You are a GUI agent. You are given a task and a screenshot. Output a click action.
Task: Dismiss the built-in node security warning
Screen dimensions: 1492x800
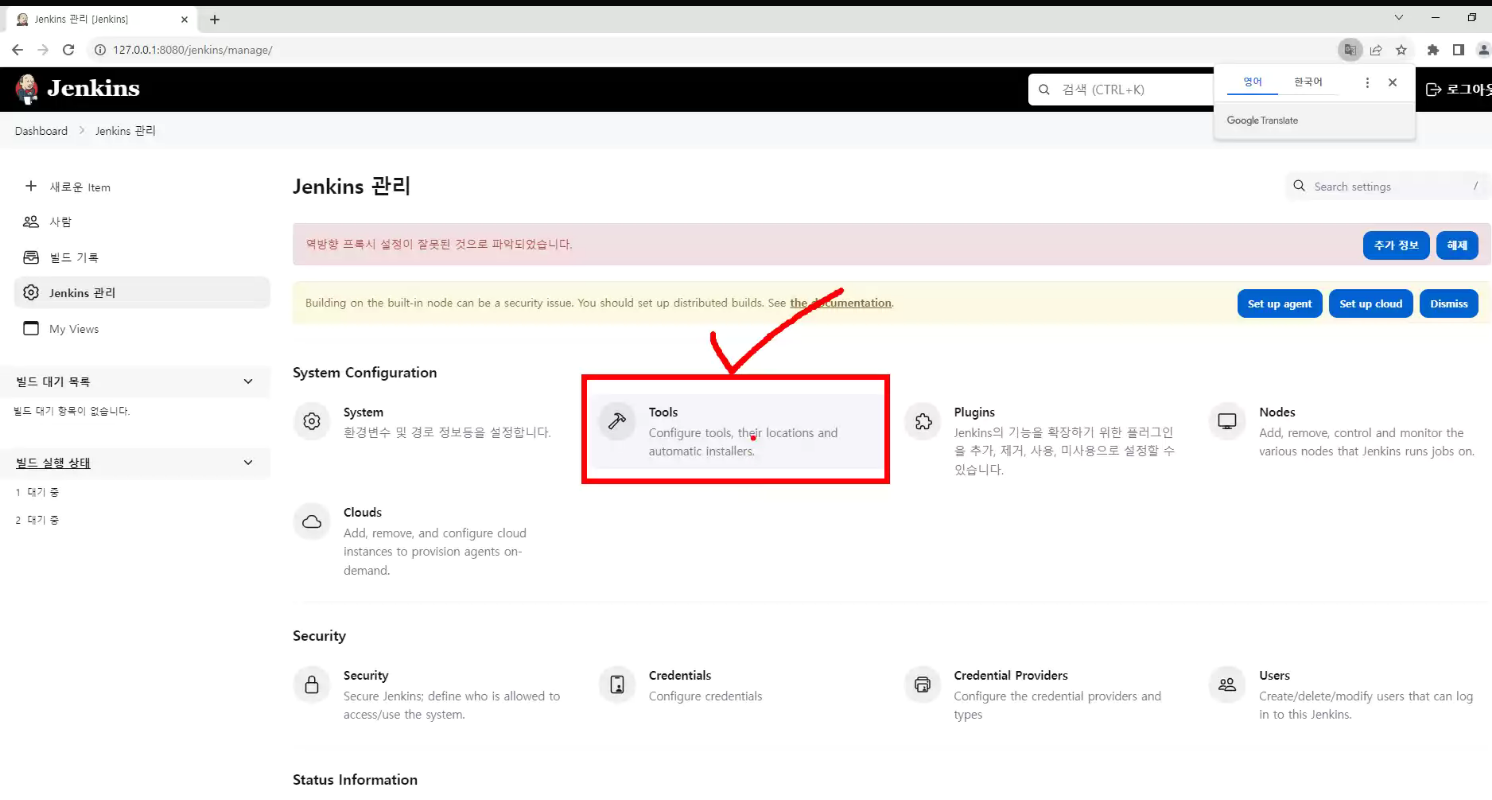1449,304
